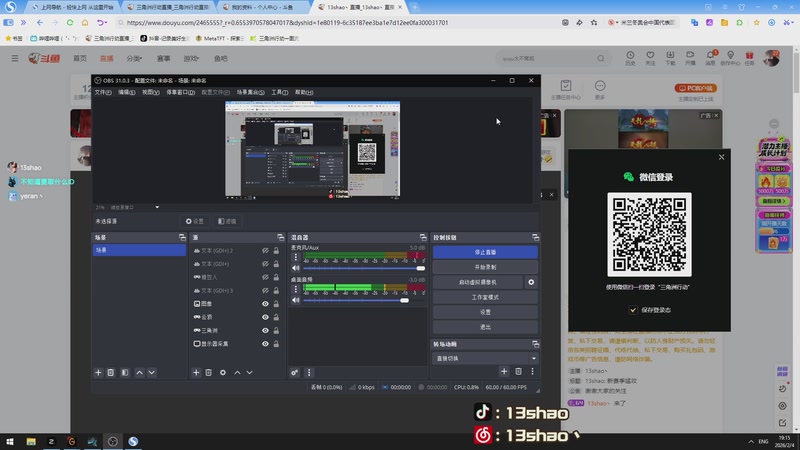Open Douyu history clock icon
The height and width of the screenshot is (450, 800).
point(630,58)
